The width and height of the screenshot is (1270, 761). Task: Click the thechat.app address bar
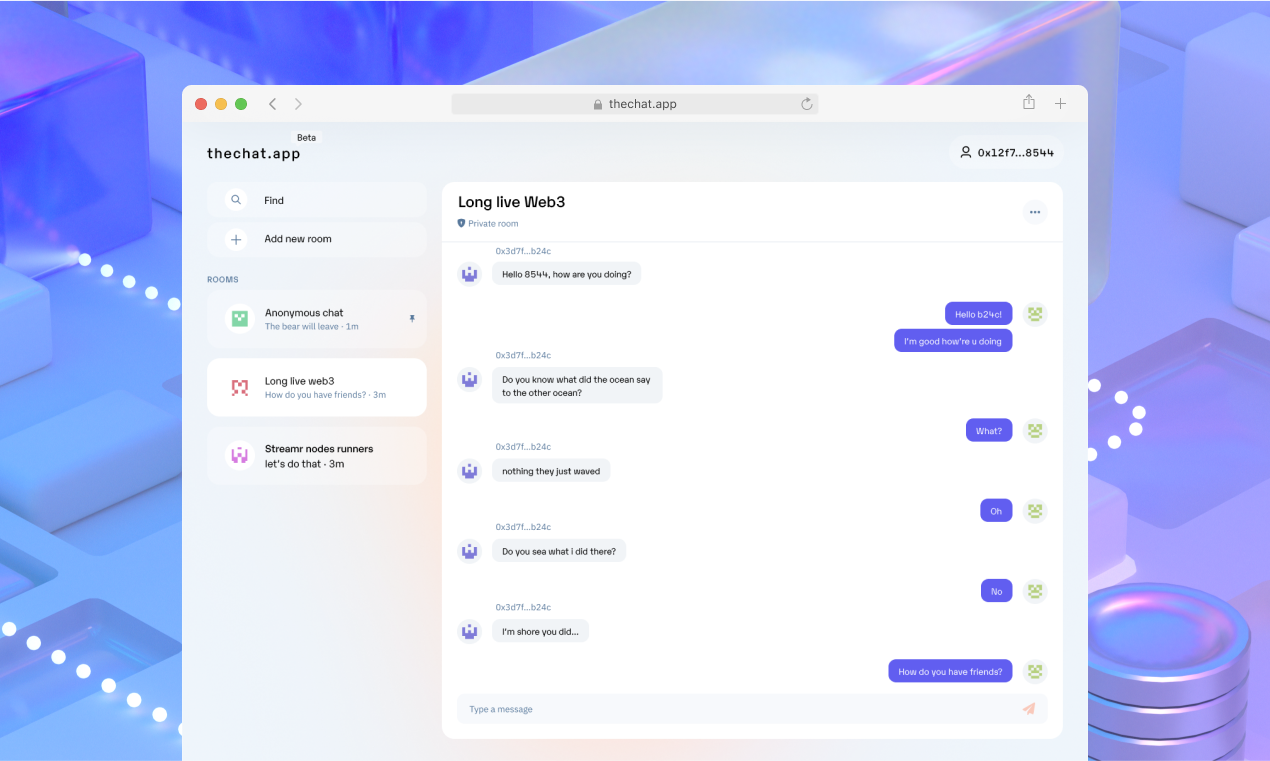coord(635,104)
